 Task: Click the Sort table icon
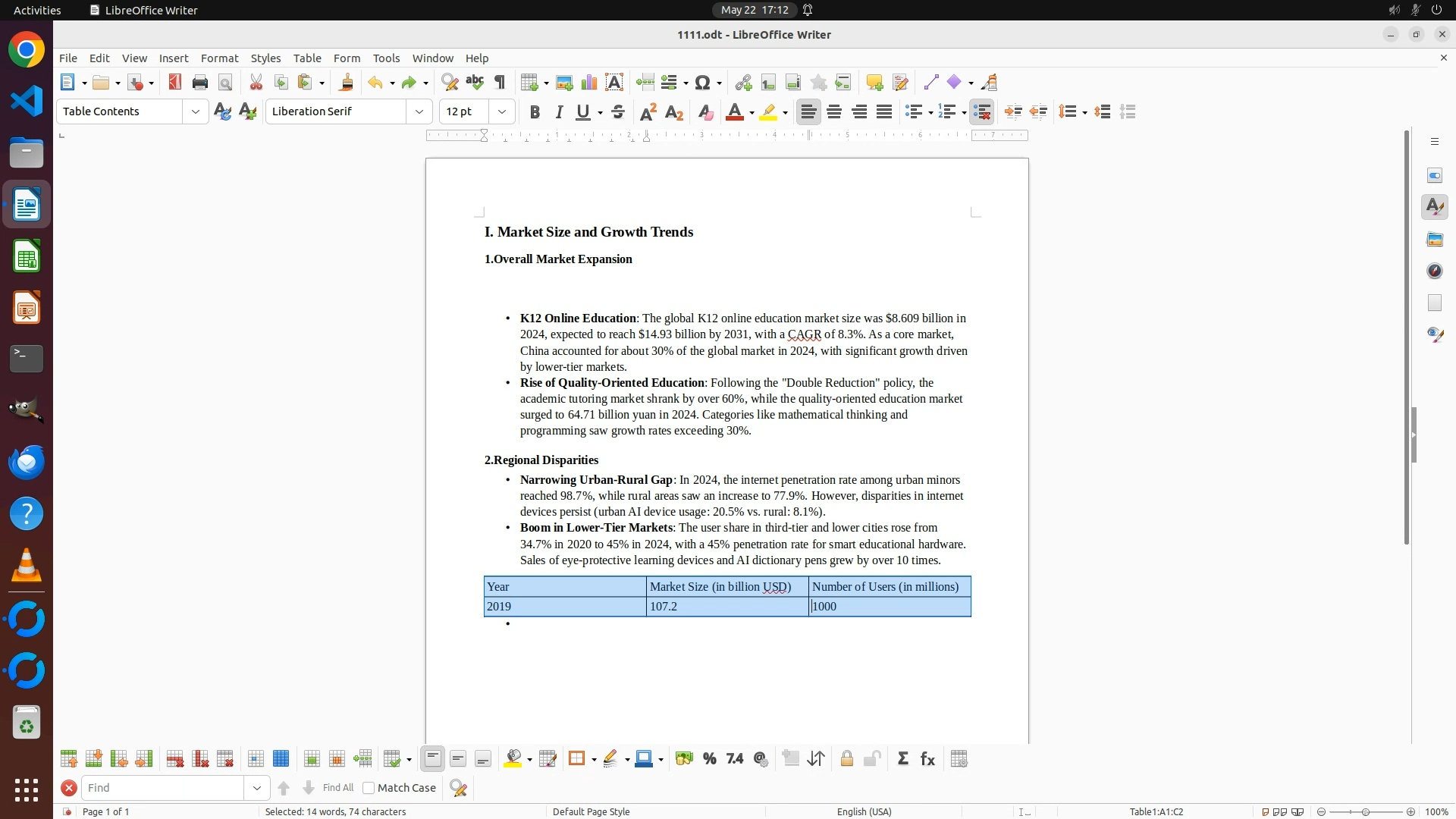pyautogui.click(x=816, y=759)
